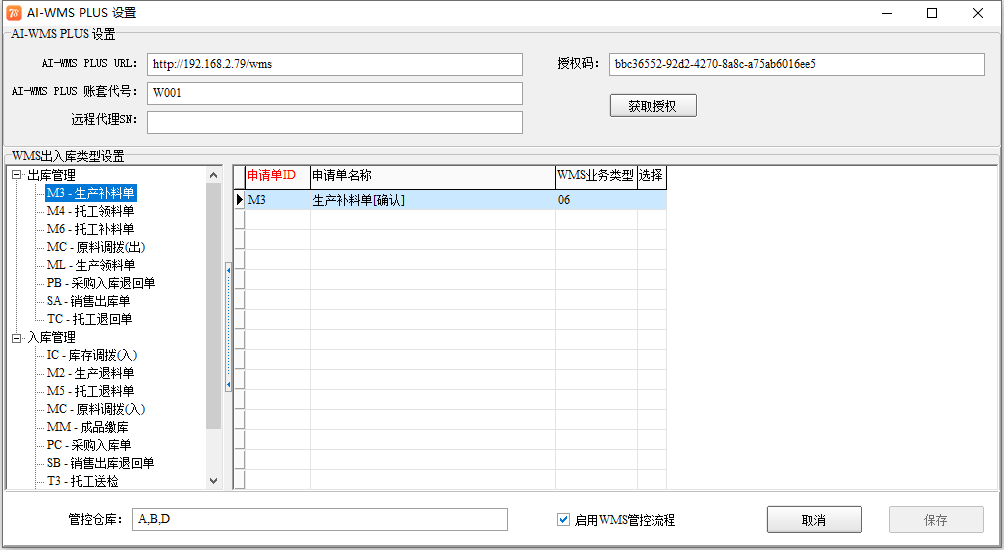Click the tree scrollbar up arrow

214,175
